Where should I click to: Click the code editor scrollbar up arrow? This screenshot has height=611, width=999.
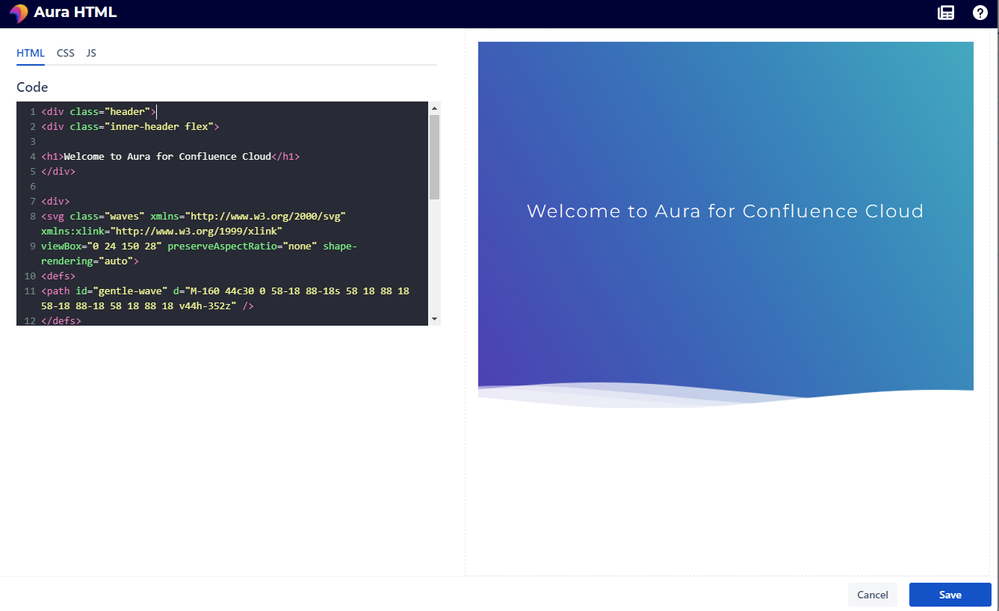(435, 108)
